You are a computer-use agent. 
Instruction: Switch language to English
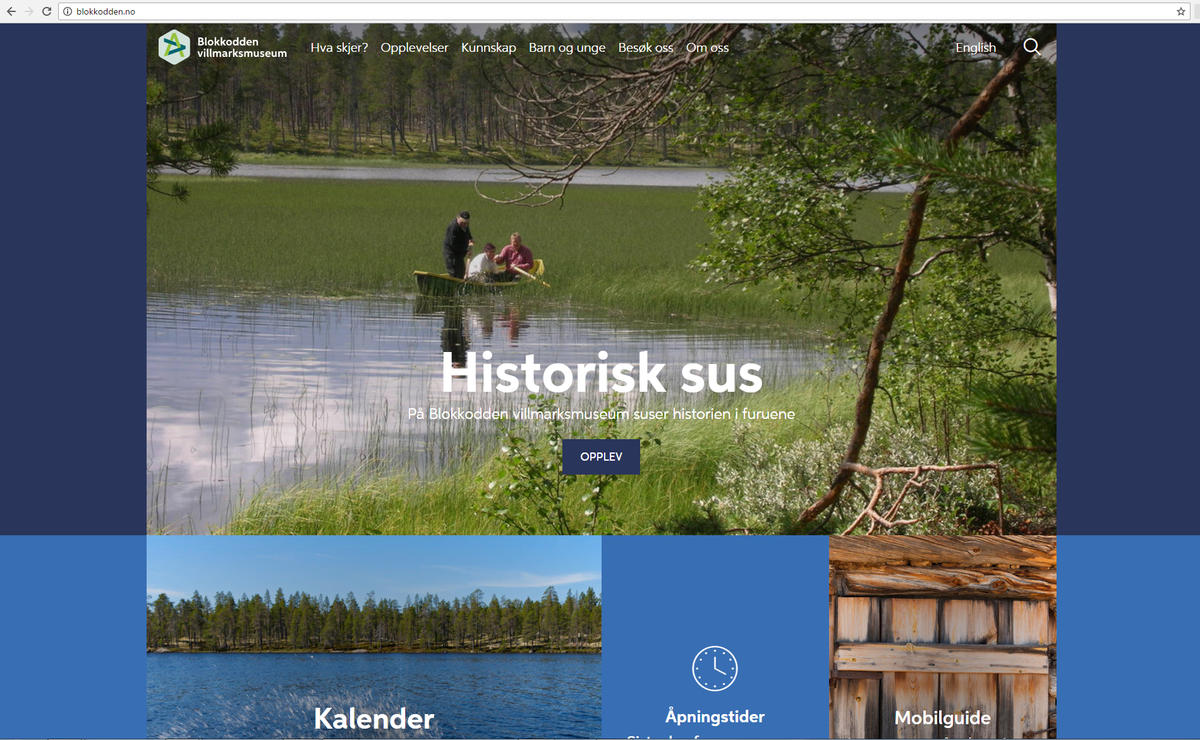pyautogui.click(x=976, y=47)
